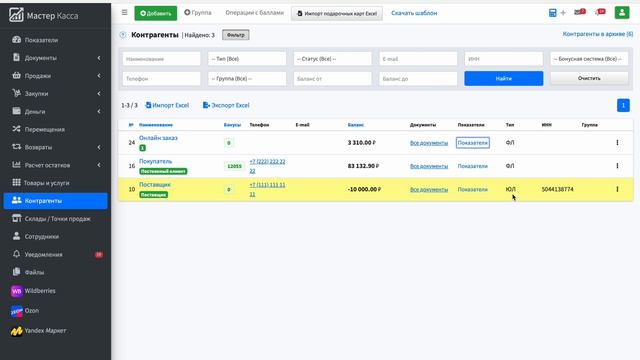Open Контрагенты в архиве link
This screenshot has height=360, width=640.
(x=598, y=34)
